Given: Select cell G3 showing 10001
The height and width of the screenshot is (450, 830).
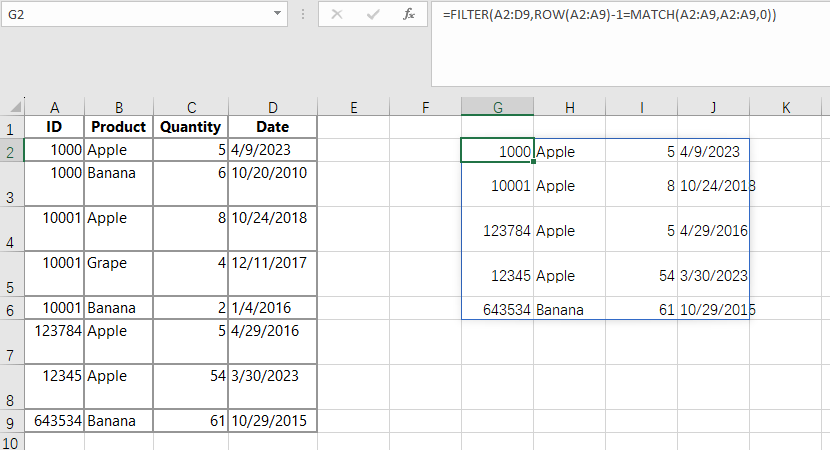Looking at the screenshot, I should pos(498,184).
